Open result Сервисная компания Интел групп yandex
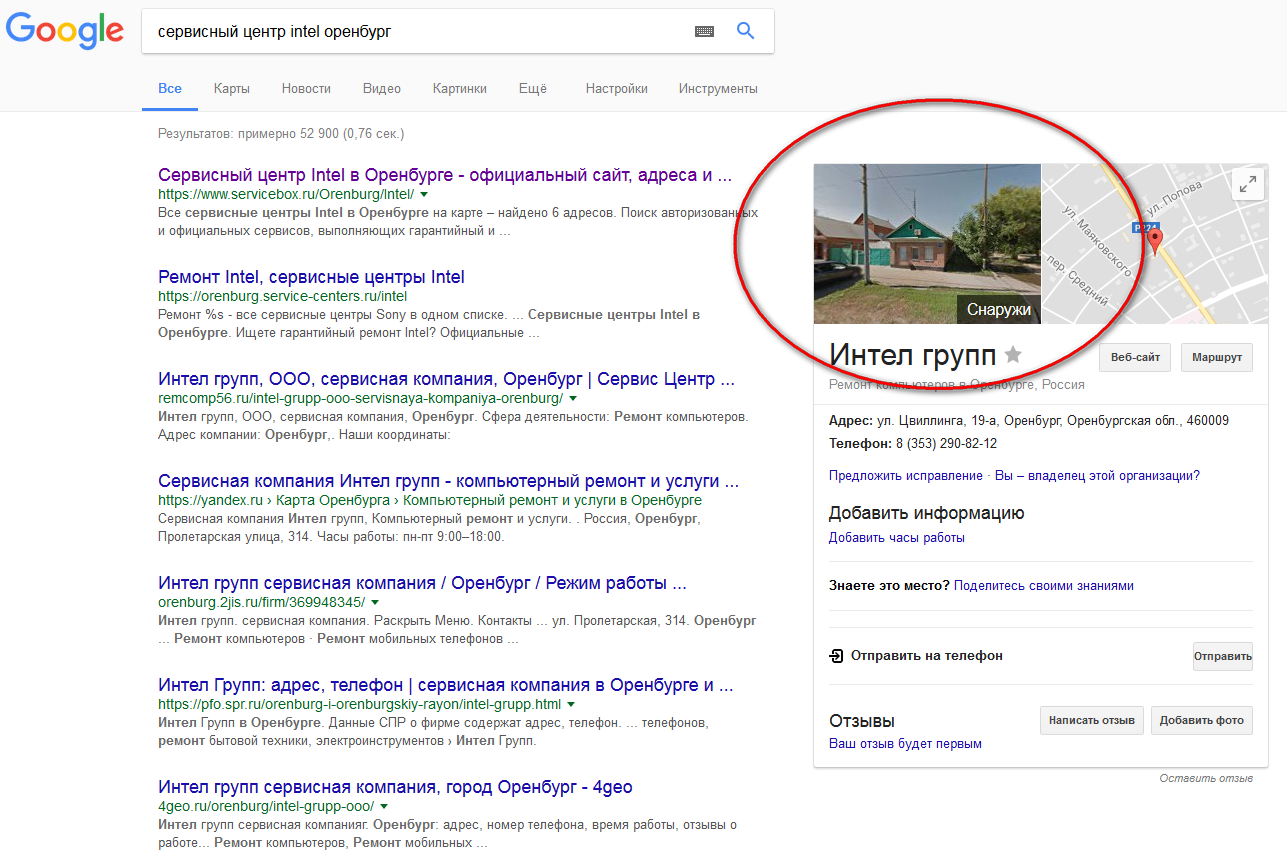The image size is (1287, 862). pyautogui.click(x=449, y=481)
